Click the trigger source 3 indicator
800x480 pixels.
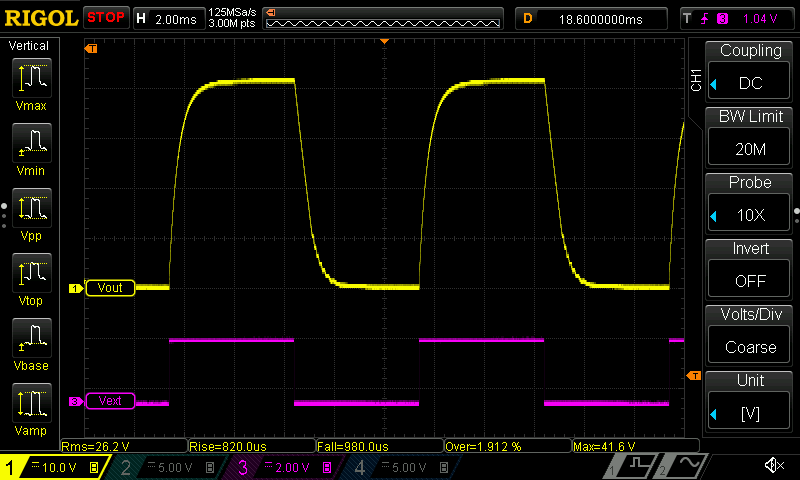pos(722,19)
